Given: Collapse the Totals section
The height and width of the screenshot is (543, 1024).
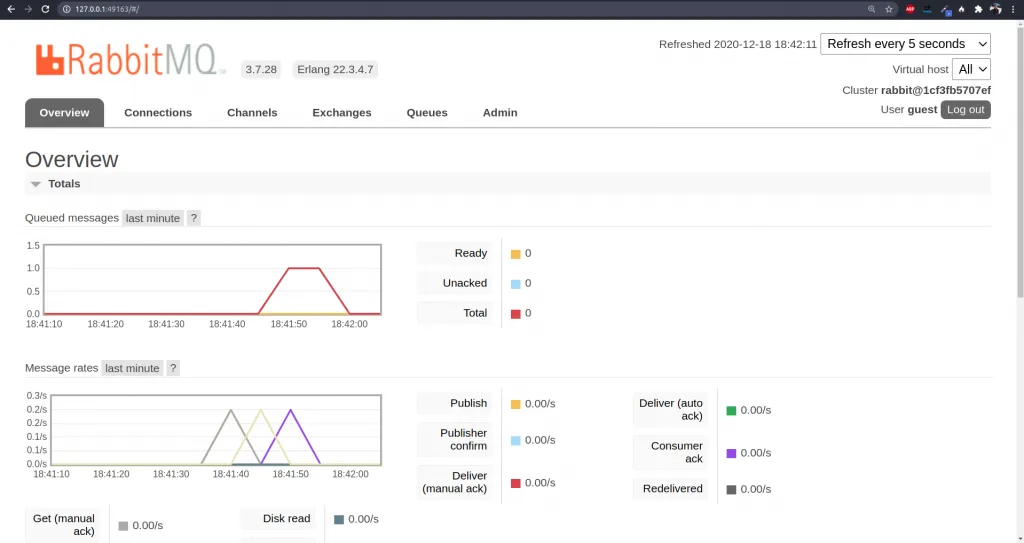Looking at the screenshot, I should pyautogui.click(x=36, y=184).
